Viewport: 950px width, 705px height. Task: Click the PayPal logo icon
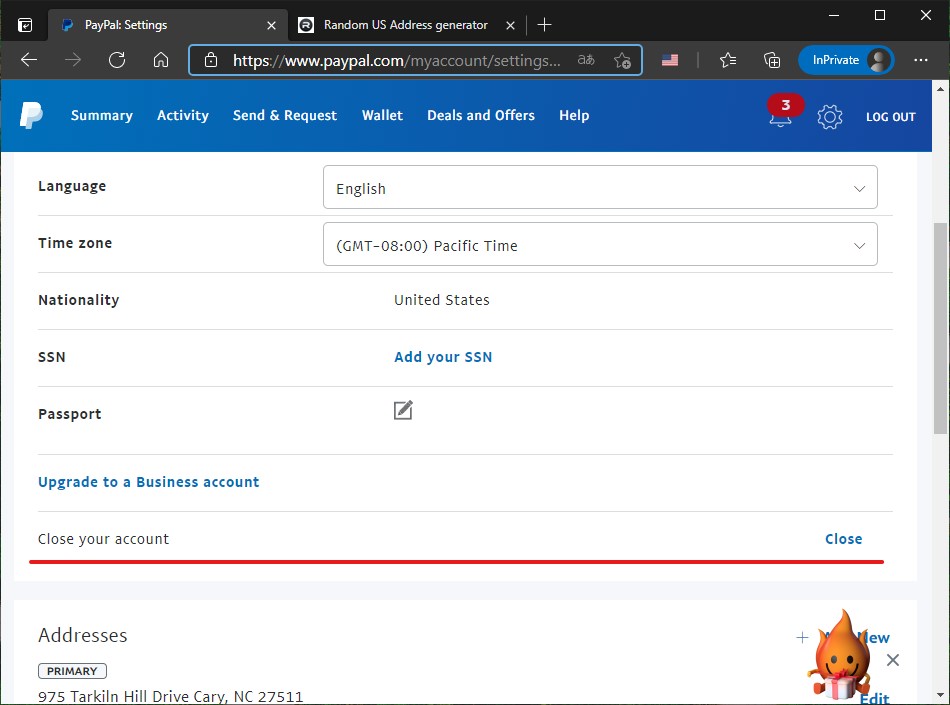[x=31, y=116]
